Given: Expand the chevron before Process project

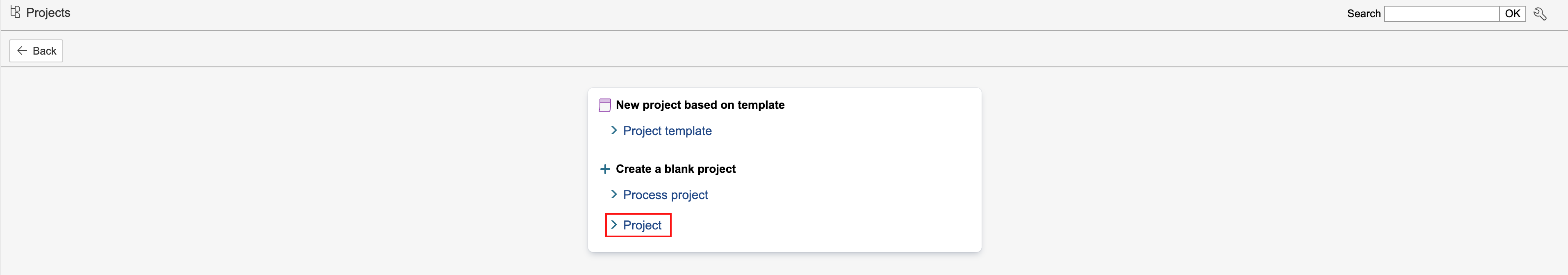Looking at the screenshot, I should pos(613,195).
